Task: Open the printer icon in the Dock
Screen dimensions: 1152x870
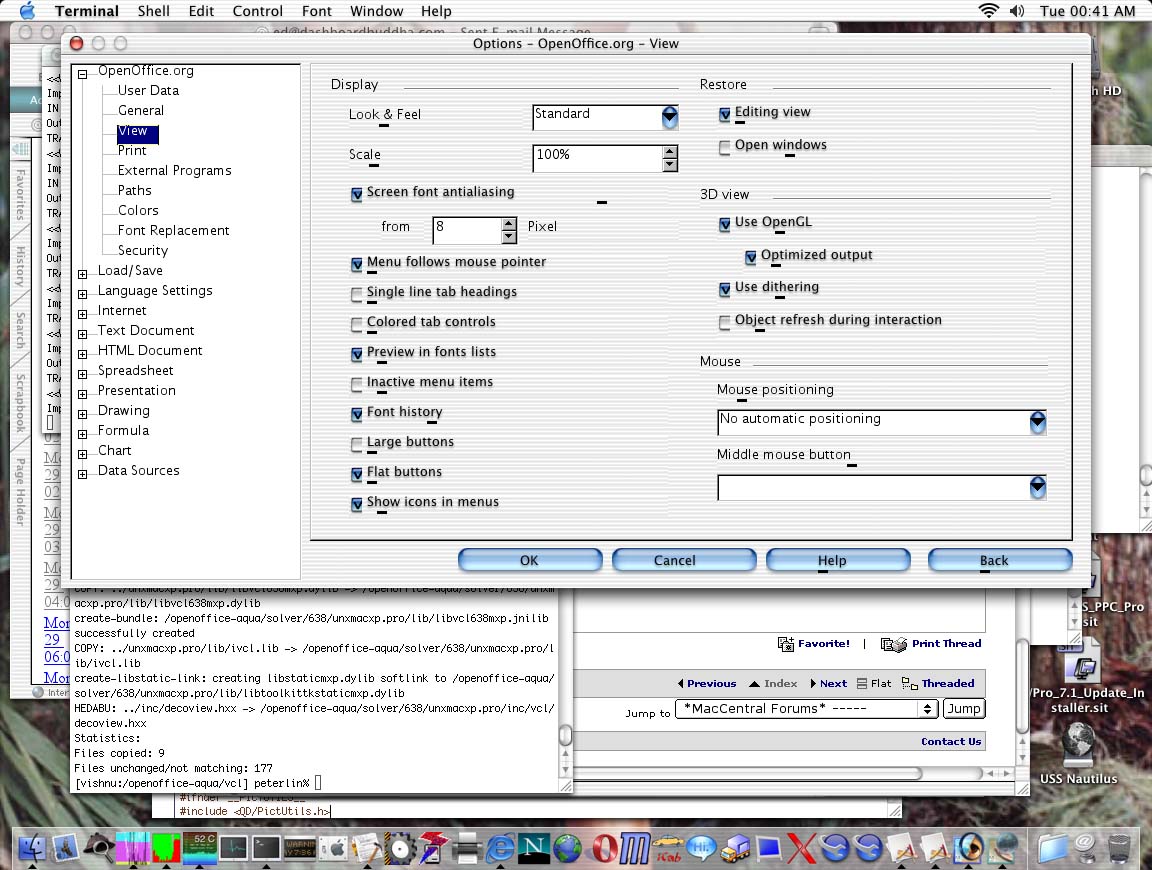Action: point(467,848)
